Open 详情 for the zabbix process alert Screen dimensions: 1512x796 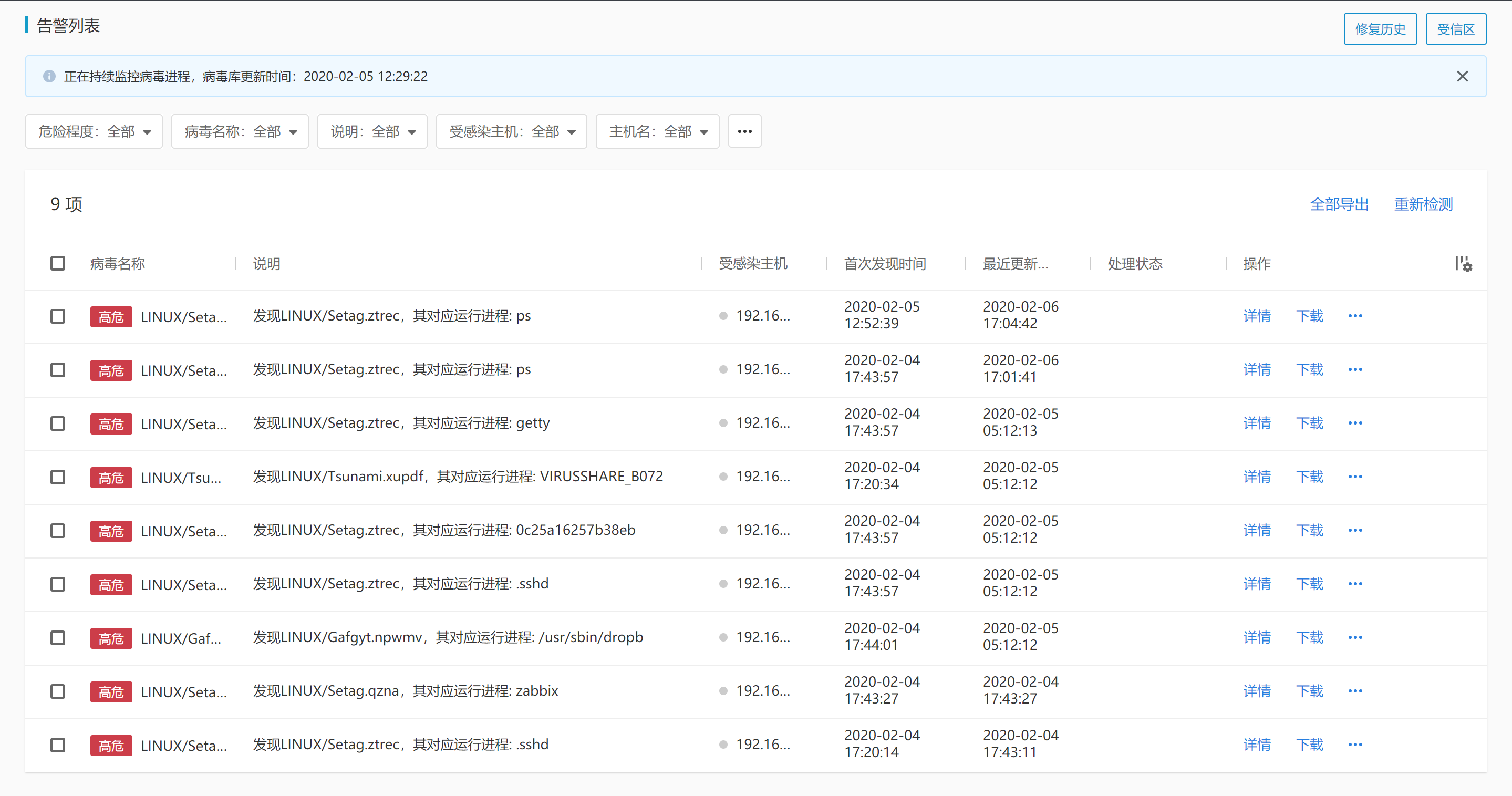point(1256,691)
